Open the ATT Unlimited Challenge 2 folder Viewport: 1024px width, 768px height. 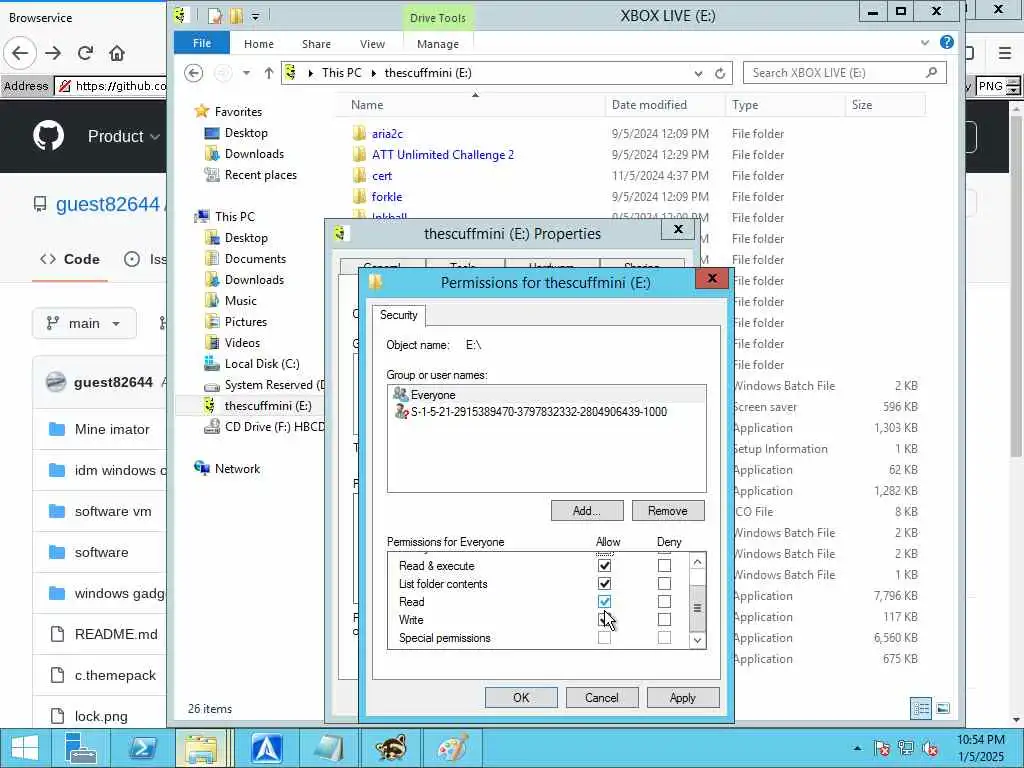click(x=442, y=154)
